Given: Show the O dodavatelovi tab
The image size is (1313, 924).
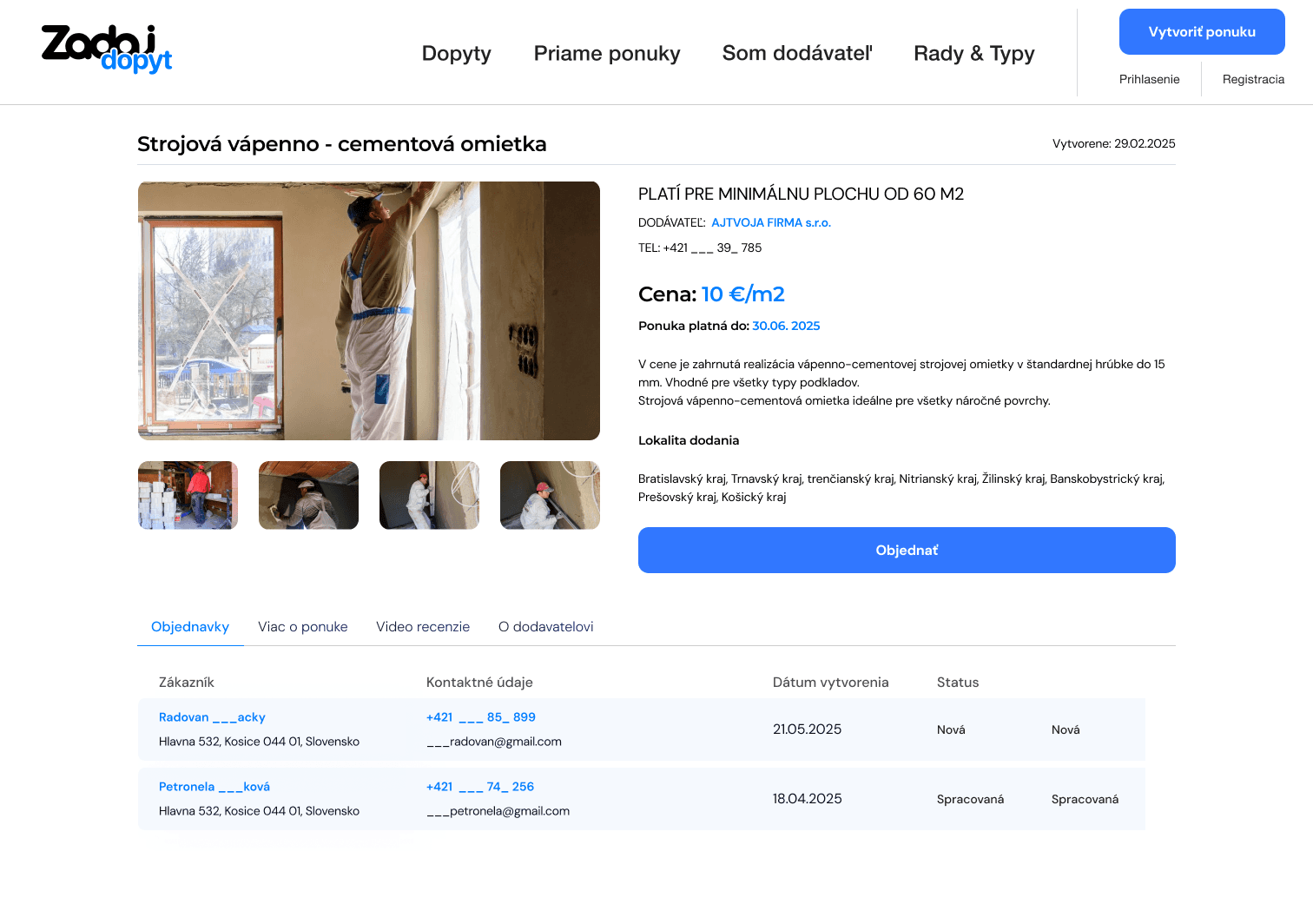Looking at the screenshot, I should pos(545,627).
